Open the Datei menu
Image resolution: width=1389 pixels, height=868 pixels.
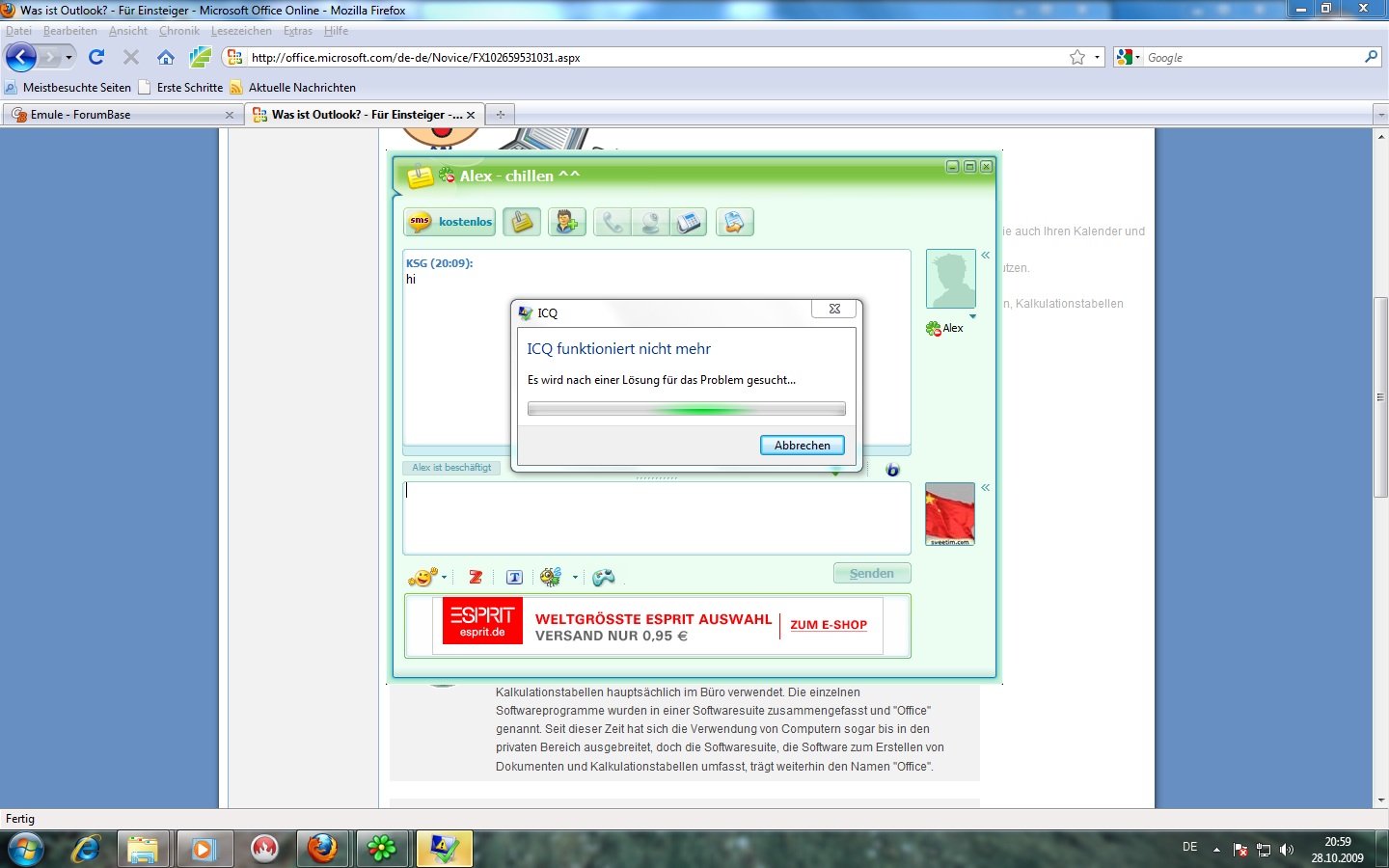(18, 31)
